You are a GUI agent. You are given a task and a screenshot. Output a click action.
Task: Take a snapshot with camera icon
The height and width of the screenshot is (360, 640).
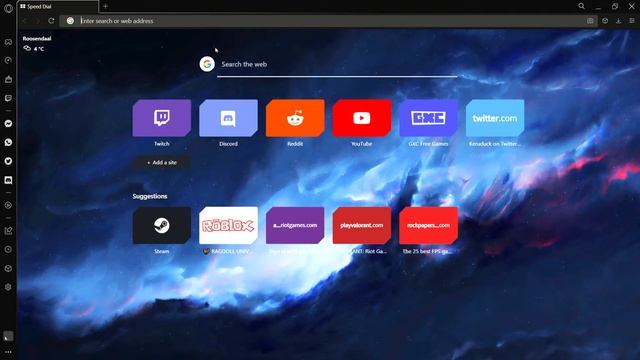point(590,21)
